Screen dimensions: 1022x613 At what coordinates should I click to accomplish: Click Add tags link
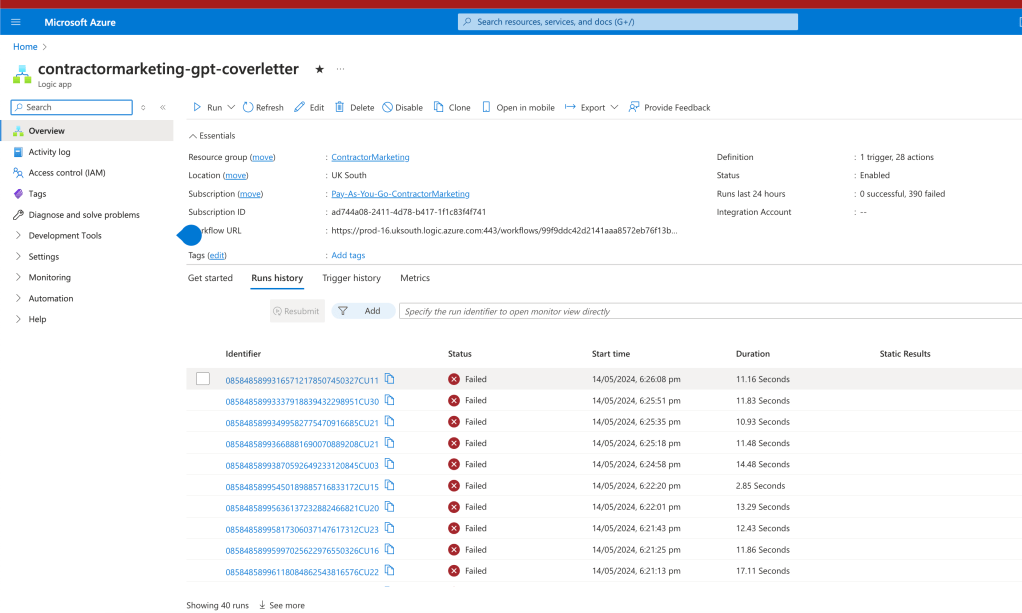click(x=348, y=255)
